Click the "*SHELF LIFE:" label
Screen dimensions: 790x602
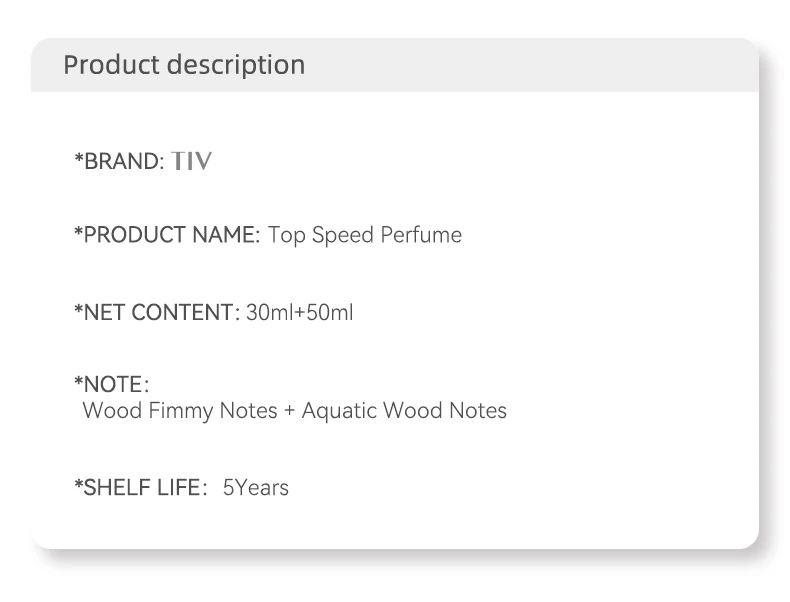[138, 488]
